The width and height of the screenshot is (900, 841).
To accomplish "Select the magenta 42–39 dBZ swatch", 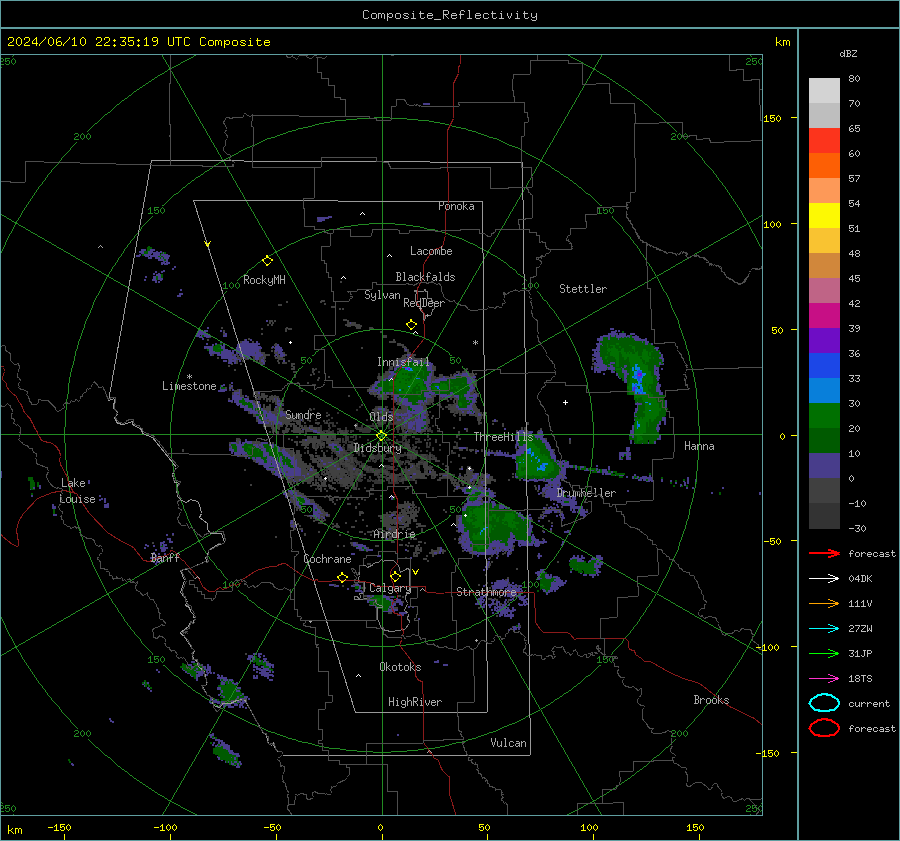I will pyautogui.click(x=824, y=316).
